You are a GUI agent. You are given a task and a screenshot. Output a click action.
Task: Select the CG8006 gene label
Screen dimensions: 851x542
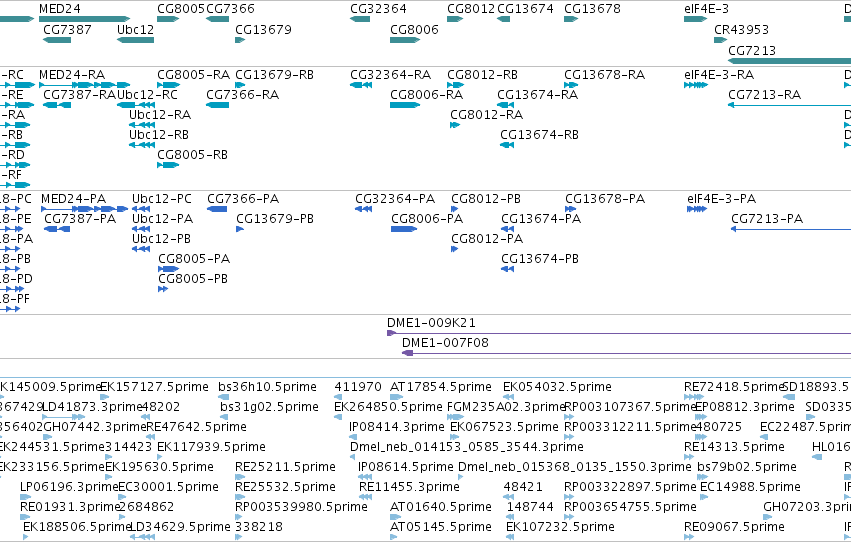414,29
